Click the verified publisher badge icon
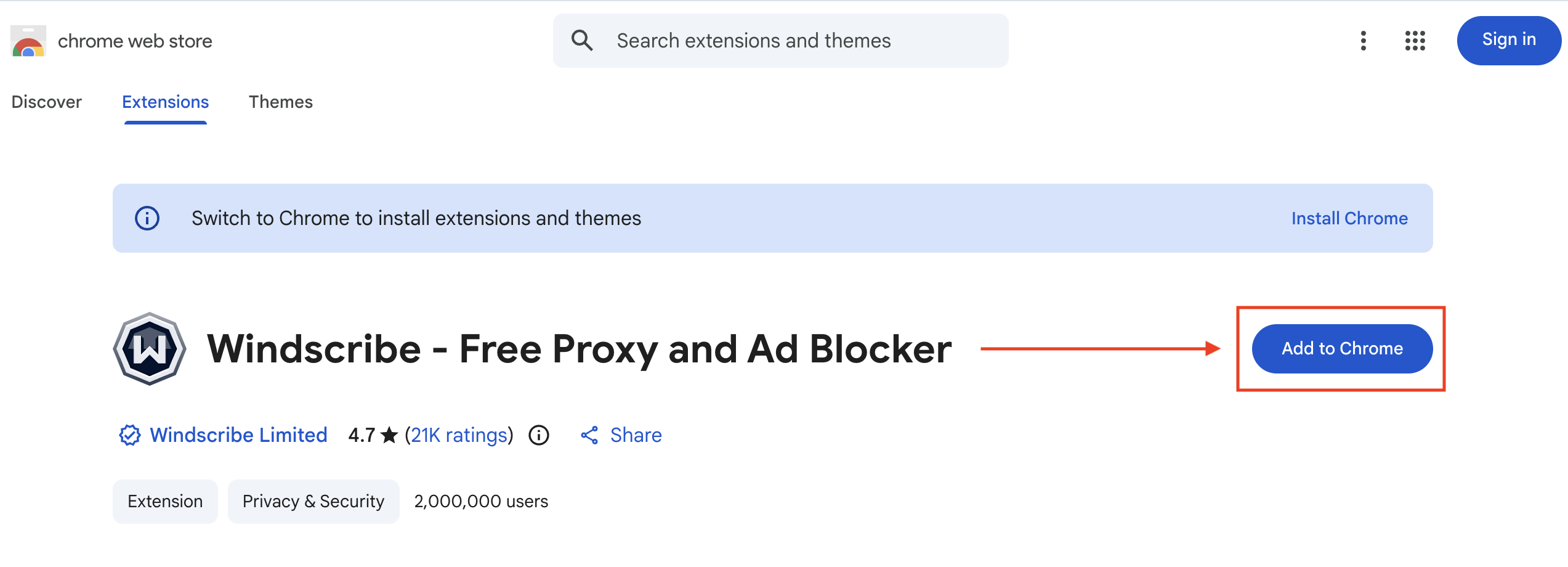 130,435
